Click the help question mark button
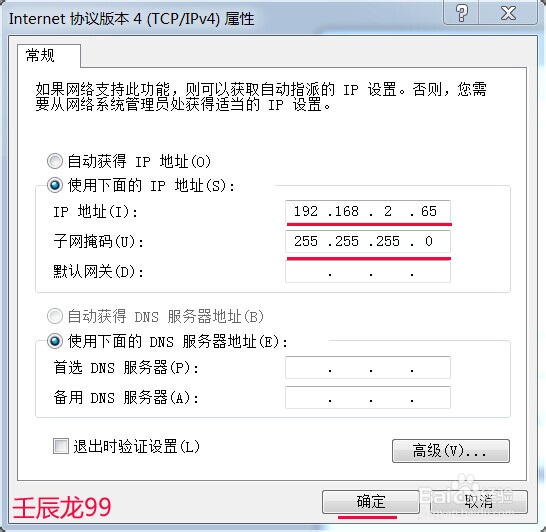Viewport: 546px width, 532px height. (461, 13)
